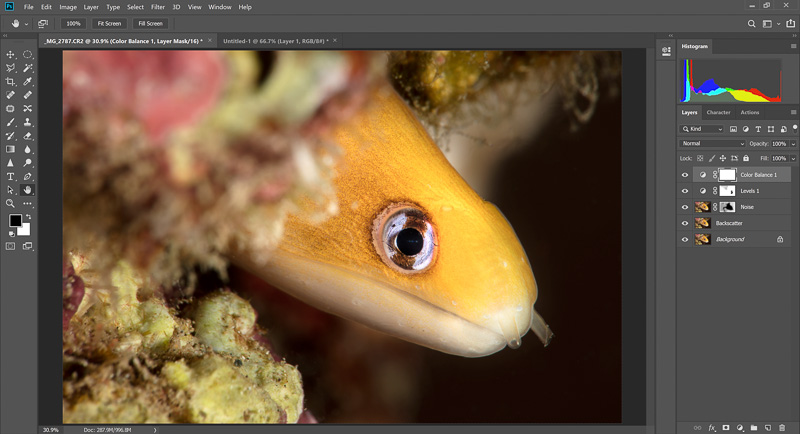Click the layer styles fx icon

click(x=712, y=427)
